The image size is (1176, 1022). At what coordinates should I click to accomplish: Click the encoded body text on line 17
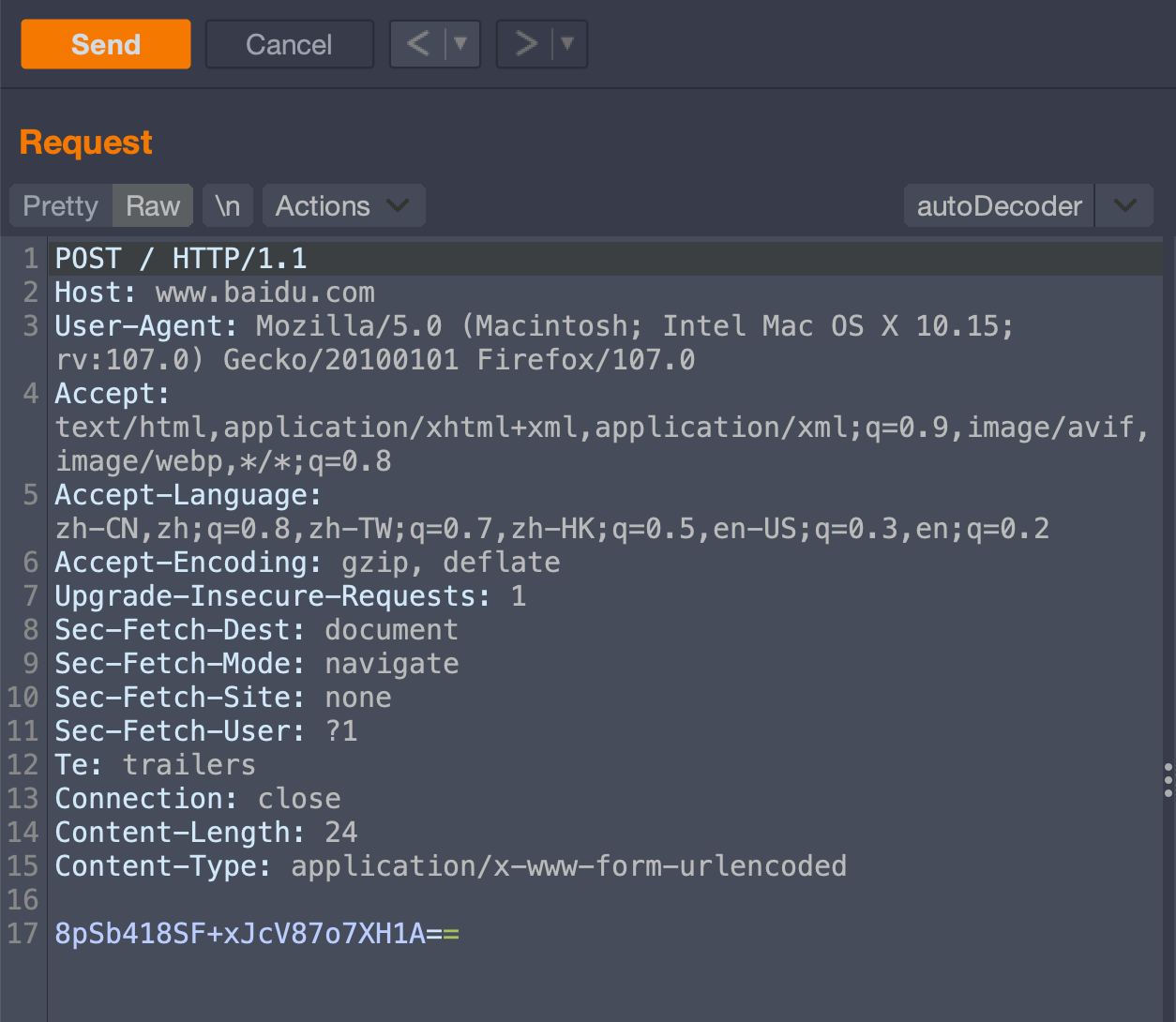(x=256, y=934)
